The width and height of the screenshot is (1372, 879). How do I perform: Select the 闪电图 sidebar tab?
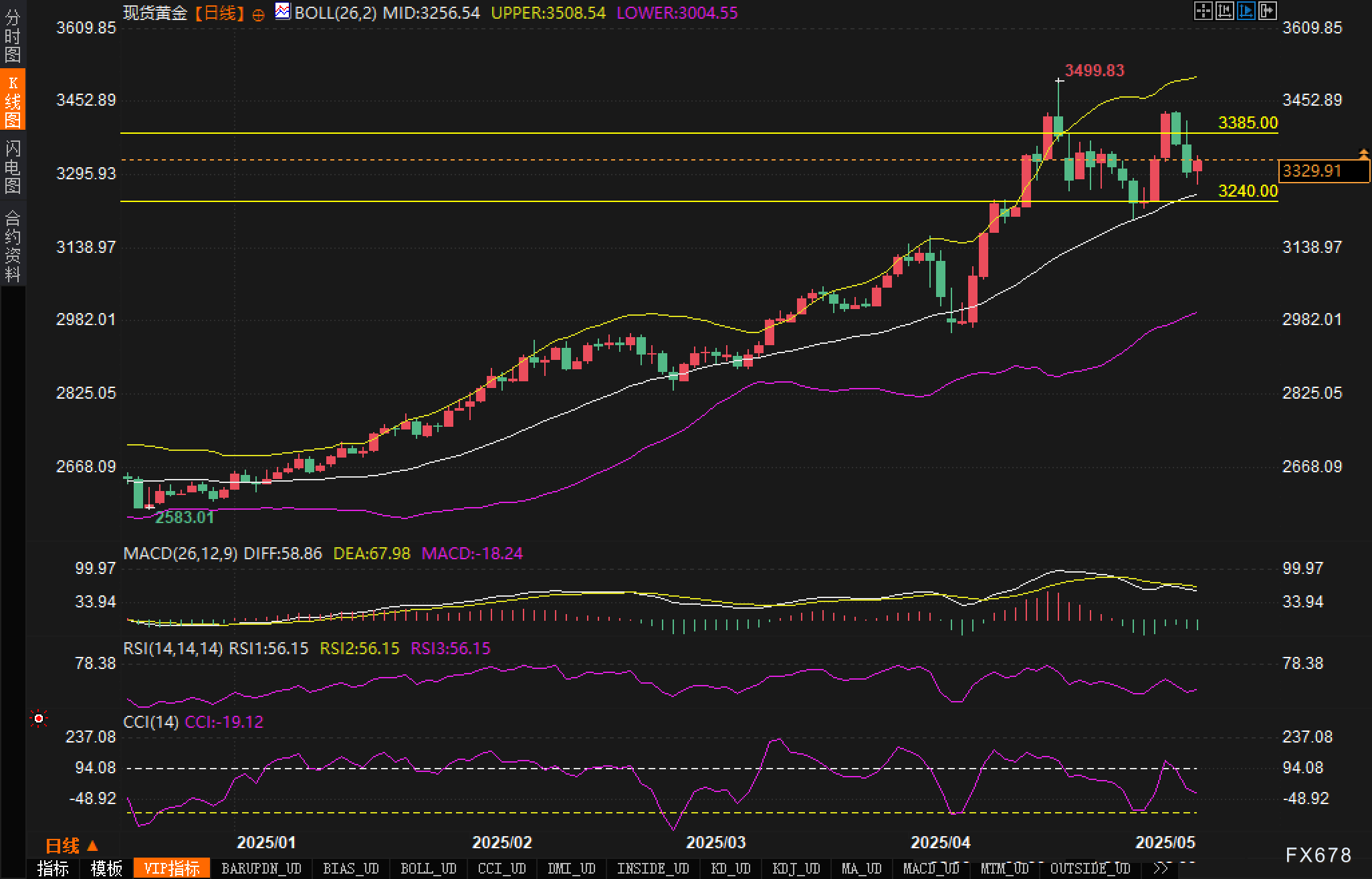pyautogui.click(x=13, y=167)
